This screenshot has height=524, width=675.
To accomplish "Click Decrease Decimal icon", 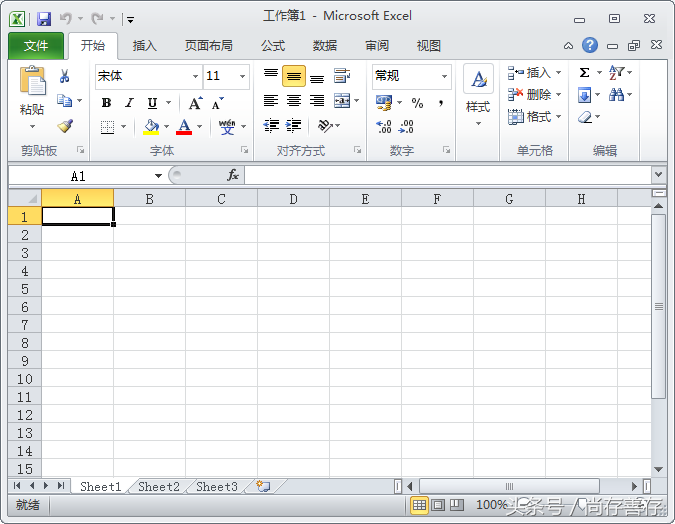I will pyautogui.click(x=406, y=127).
